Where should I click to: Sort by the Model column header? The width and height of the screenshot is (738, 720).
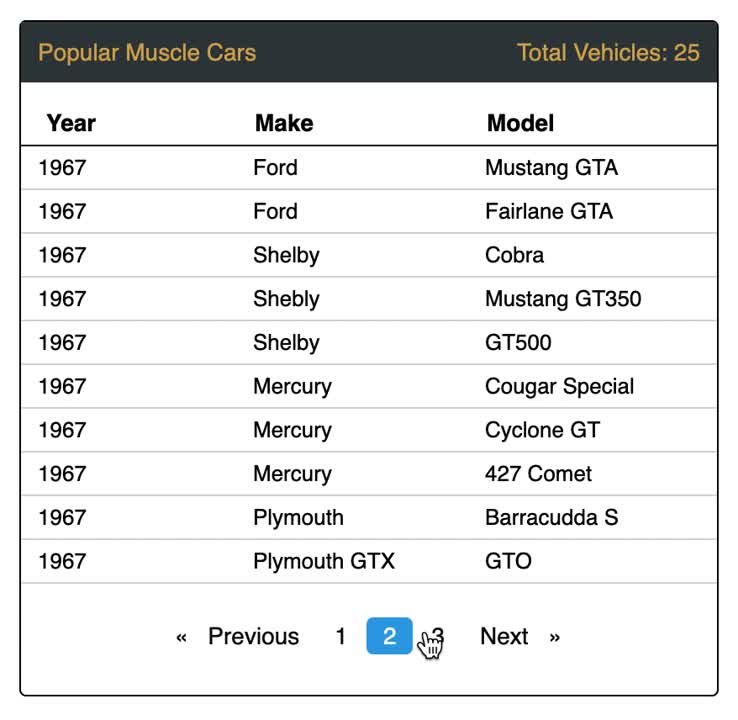point(520,123)
